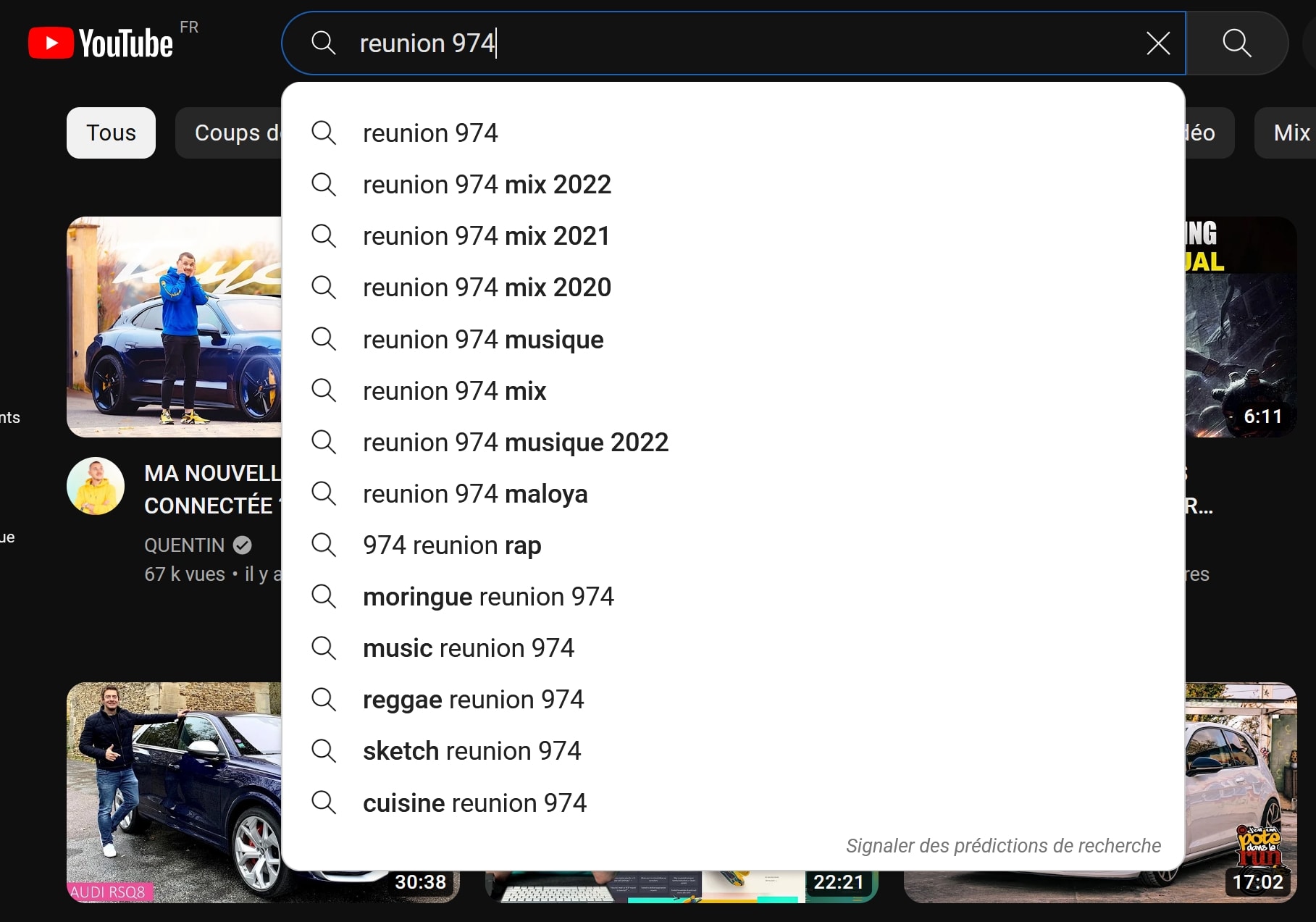Open the Audi RSQ8 video thumbnail

[x=174, y=792]
